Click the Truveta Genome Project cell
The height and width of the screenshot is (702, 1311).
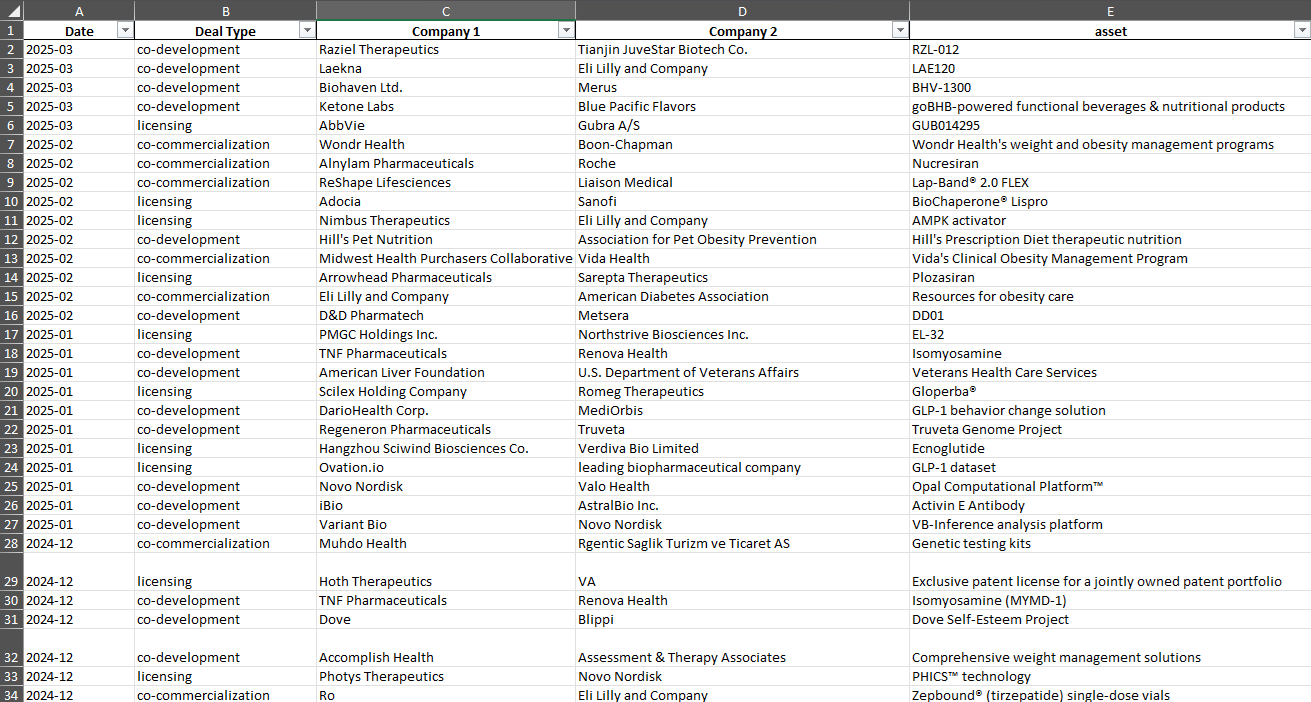click(1110, 430)
